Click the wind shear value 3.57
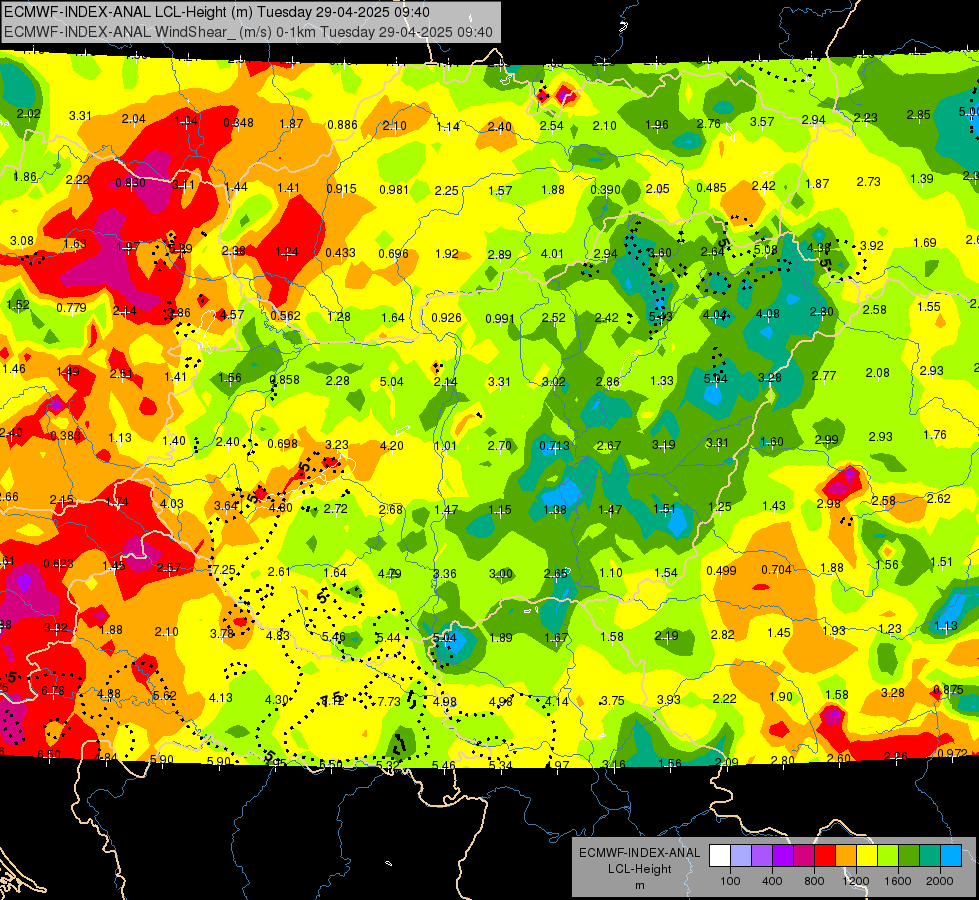The width and height of the screenshot is (979, 900). (762, 121)
